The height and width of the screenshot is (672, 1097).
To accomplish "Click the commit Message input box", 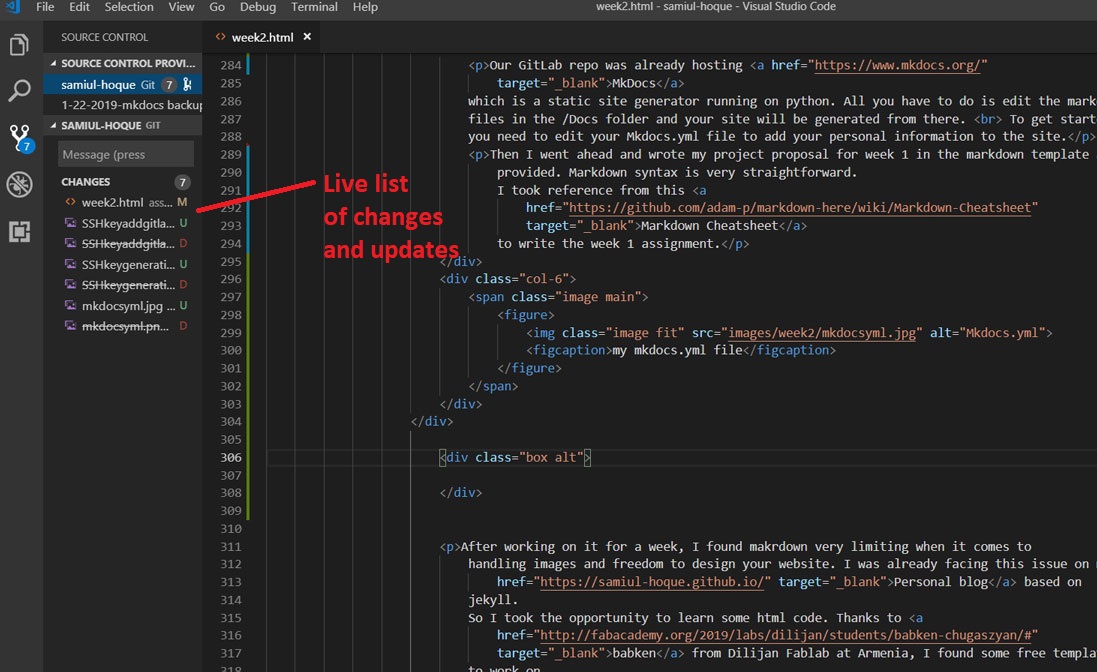I will click(x=125, y=155).
